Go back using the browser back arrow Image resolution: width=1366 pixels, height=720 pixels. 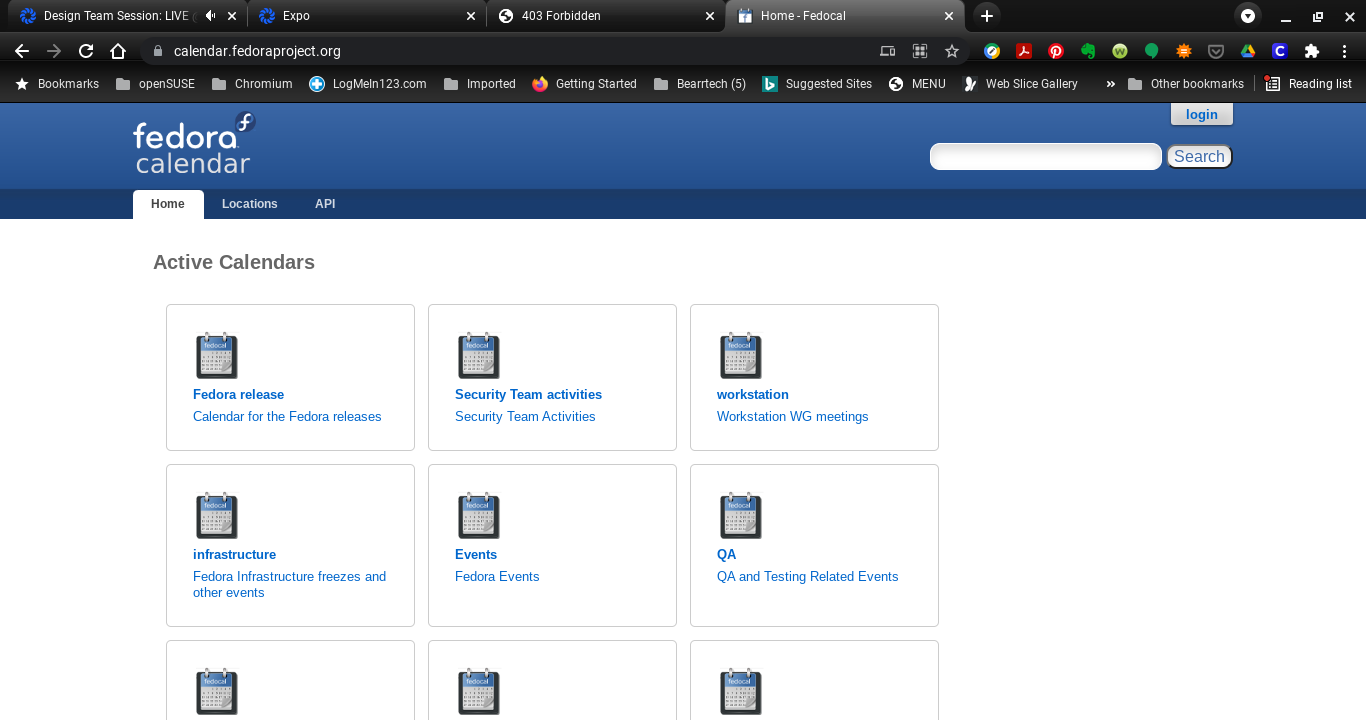coord(22,51)
